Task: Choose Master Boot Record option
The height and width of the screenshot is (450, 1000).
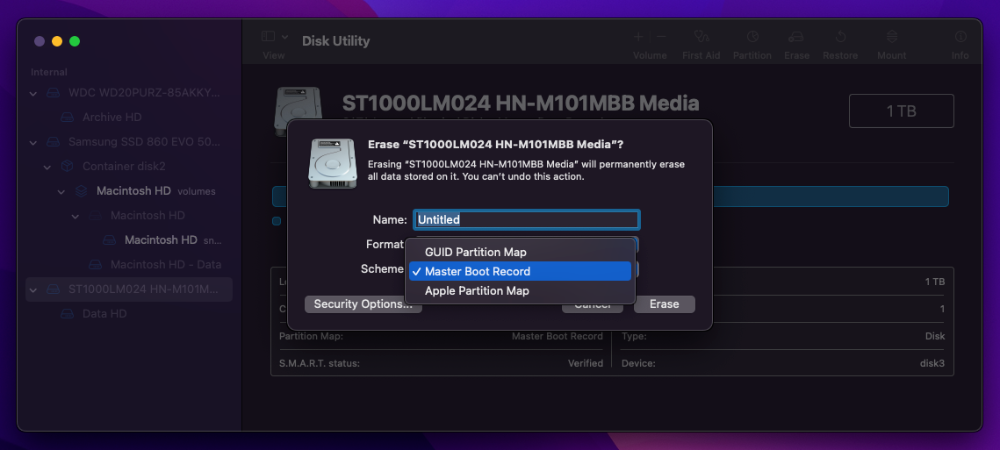Action: point(520,272)
